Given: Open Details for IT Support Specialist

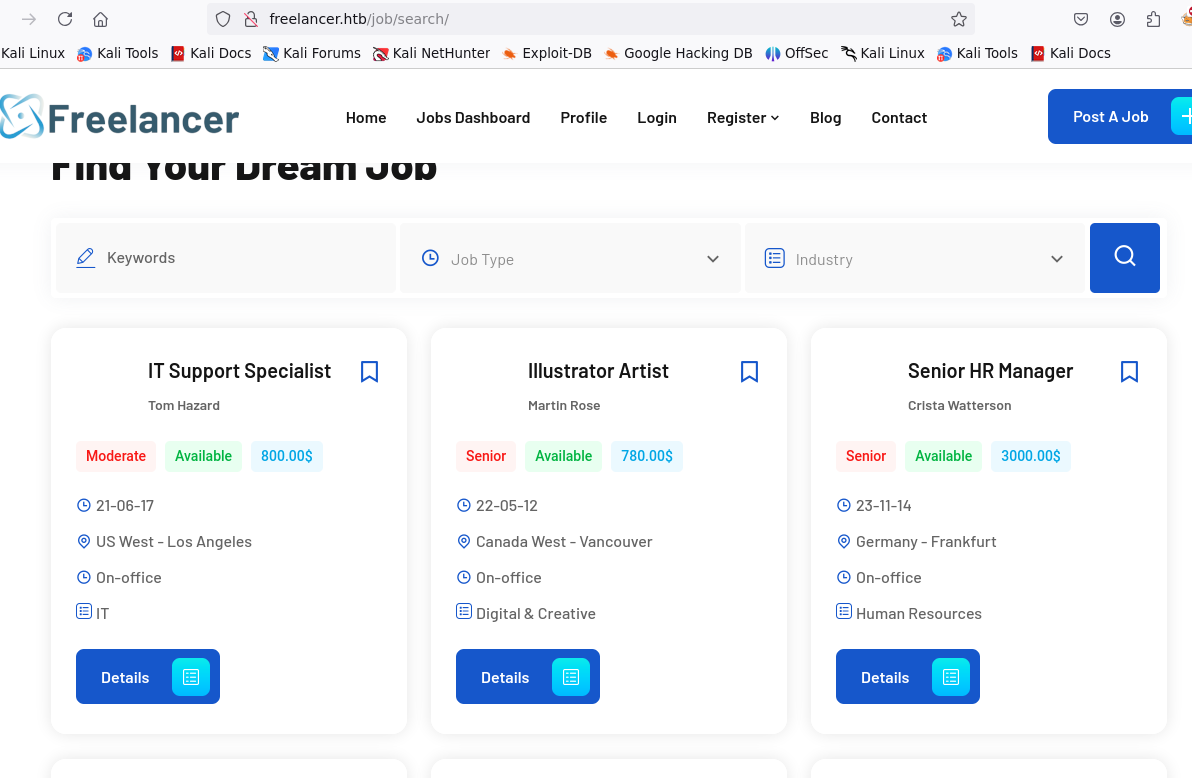Looking at the screenshot, I should point(147,676).
